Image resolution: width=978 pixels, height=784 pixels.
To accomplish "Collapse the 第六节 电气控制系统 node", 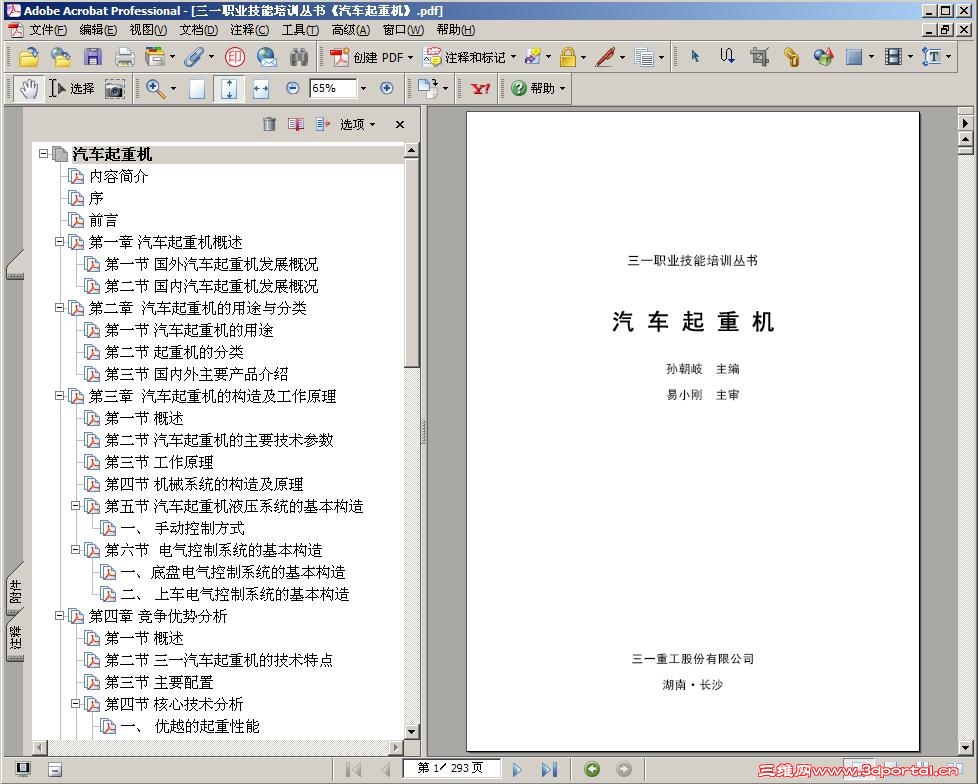I will (75, 549).
